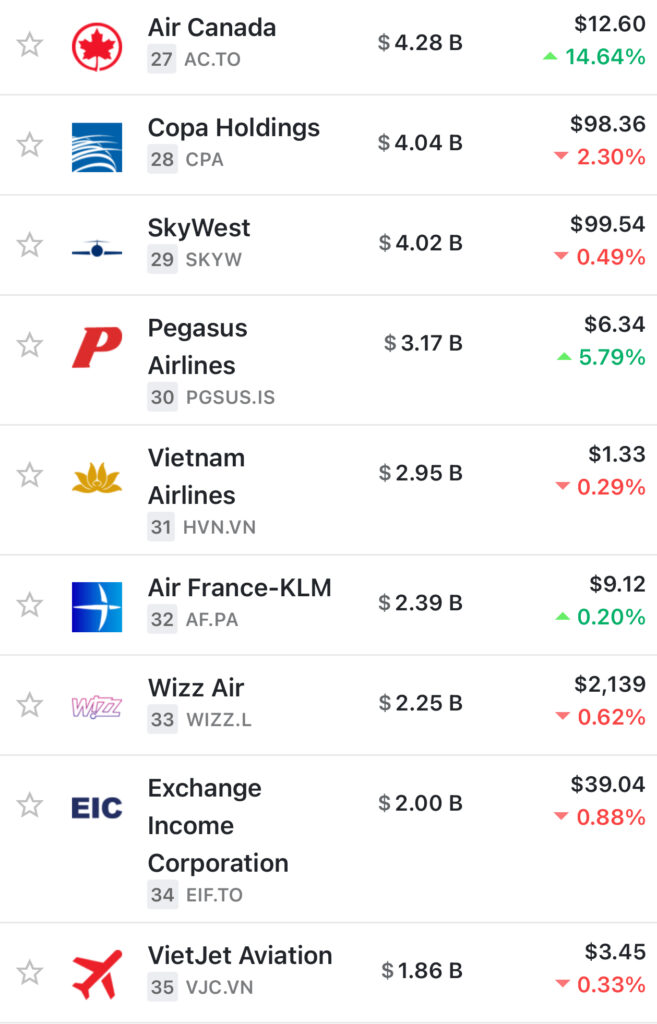Select the PGSUS.IS ticker symbol
This screenshot has width=657, height=1024.
231,397
